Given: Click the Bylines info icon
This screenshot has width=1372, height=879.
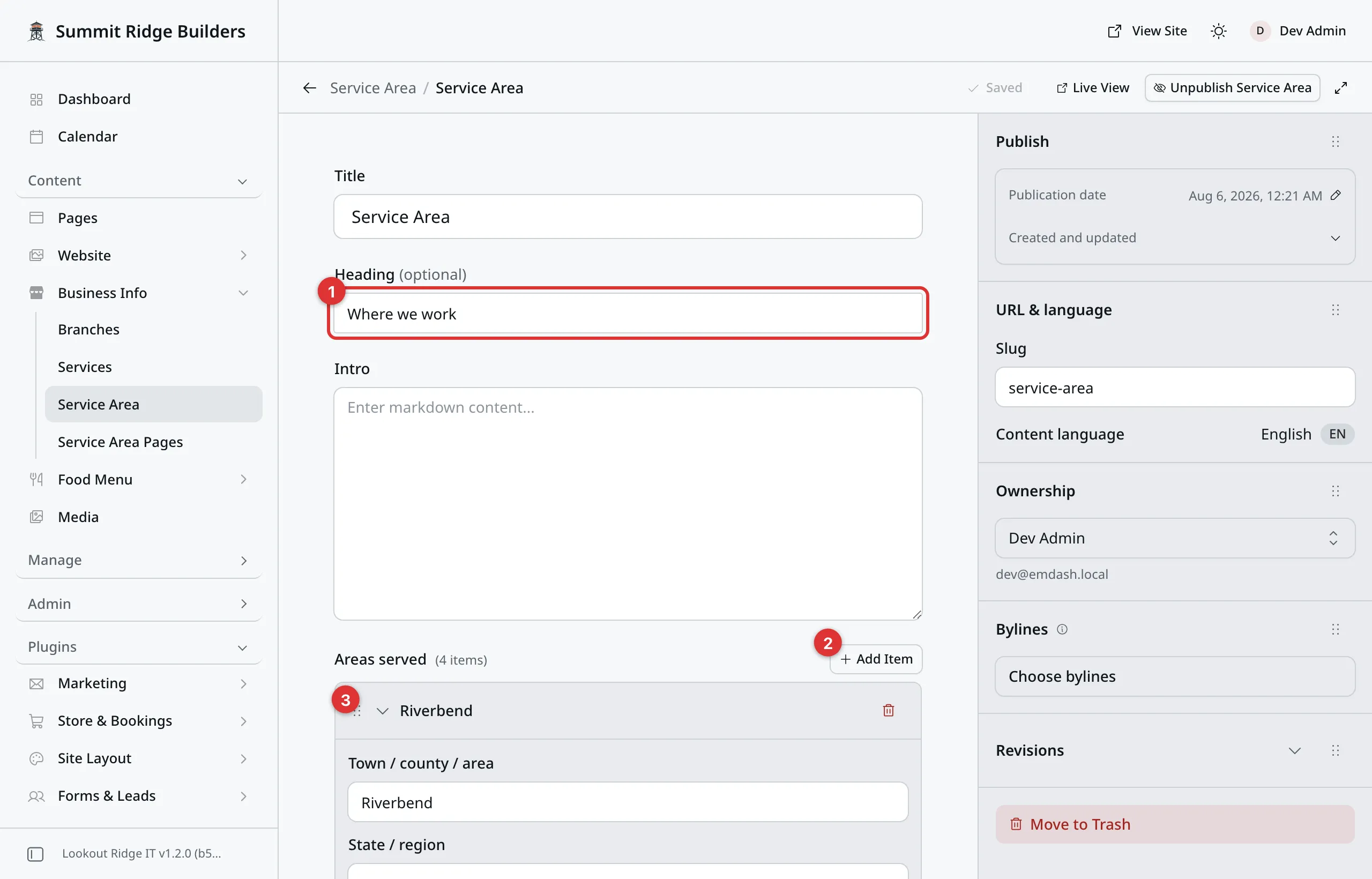Looking at the screenshot, I should click(x=1062, y=629).
